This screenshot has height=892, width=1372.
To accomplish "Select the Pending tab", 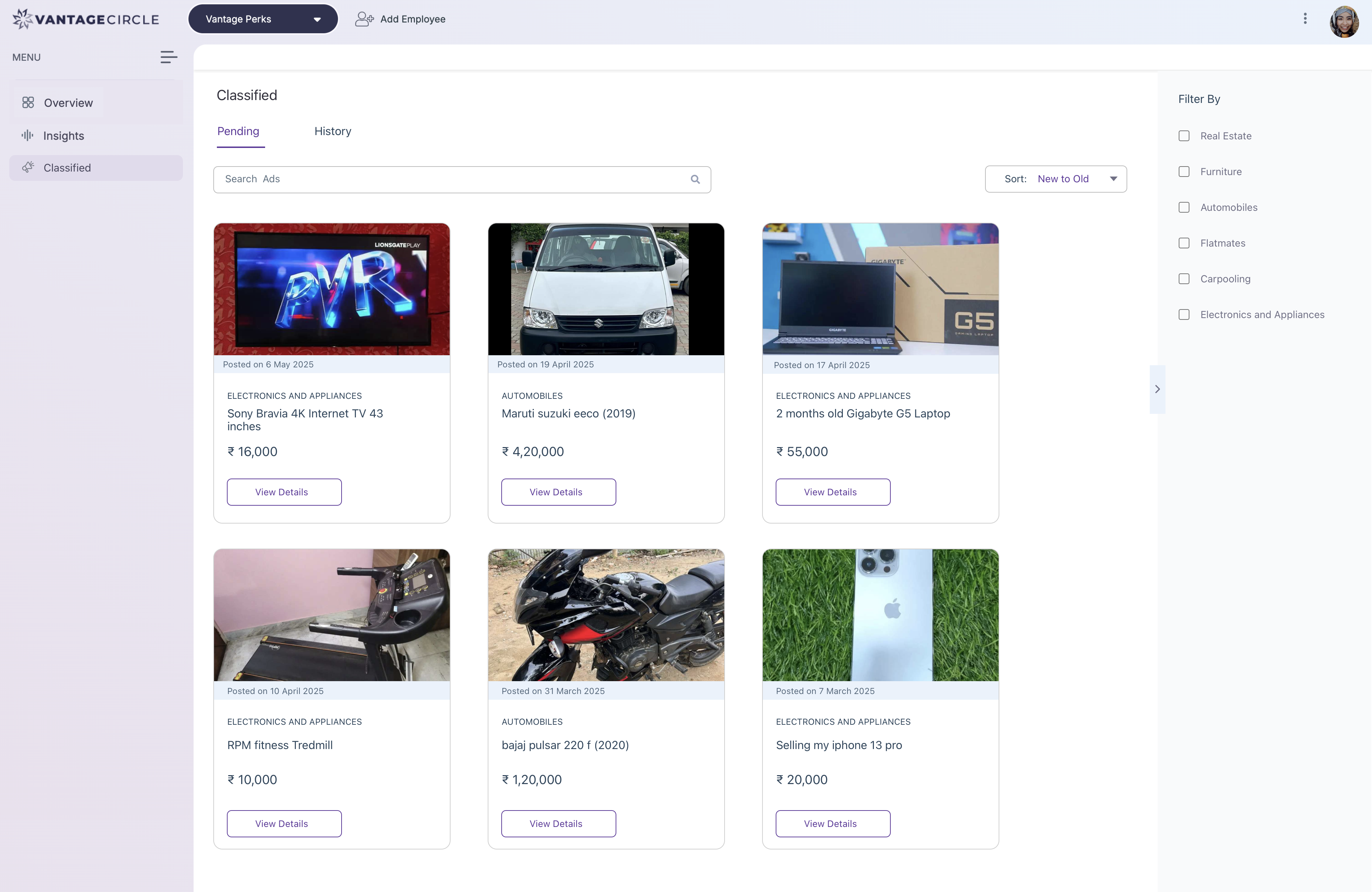I will click(238, 131).
